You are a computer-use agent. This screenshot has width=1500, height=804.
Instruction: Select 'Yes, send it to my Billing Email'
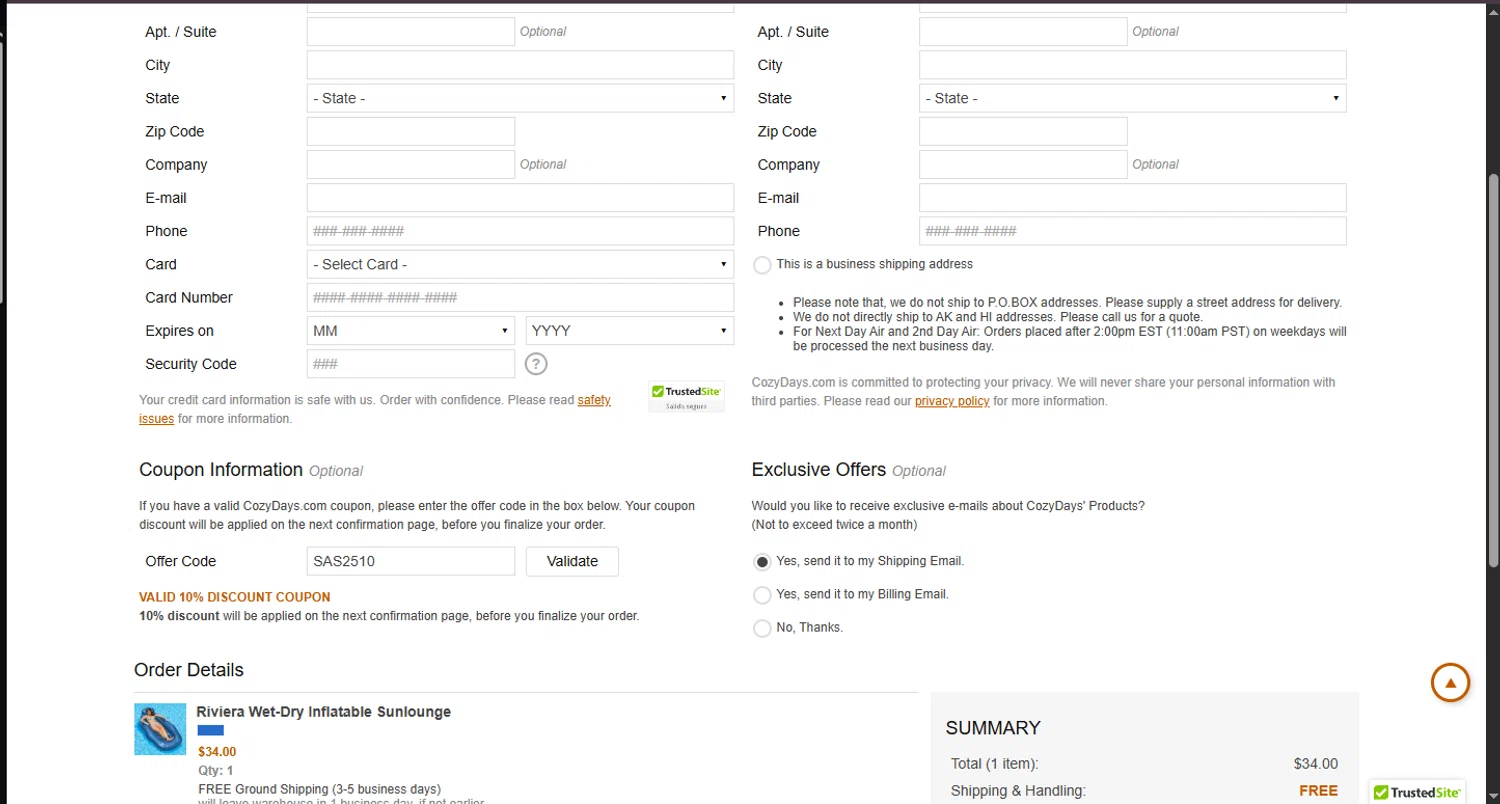[762, 595]
